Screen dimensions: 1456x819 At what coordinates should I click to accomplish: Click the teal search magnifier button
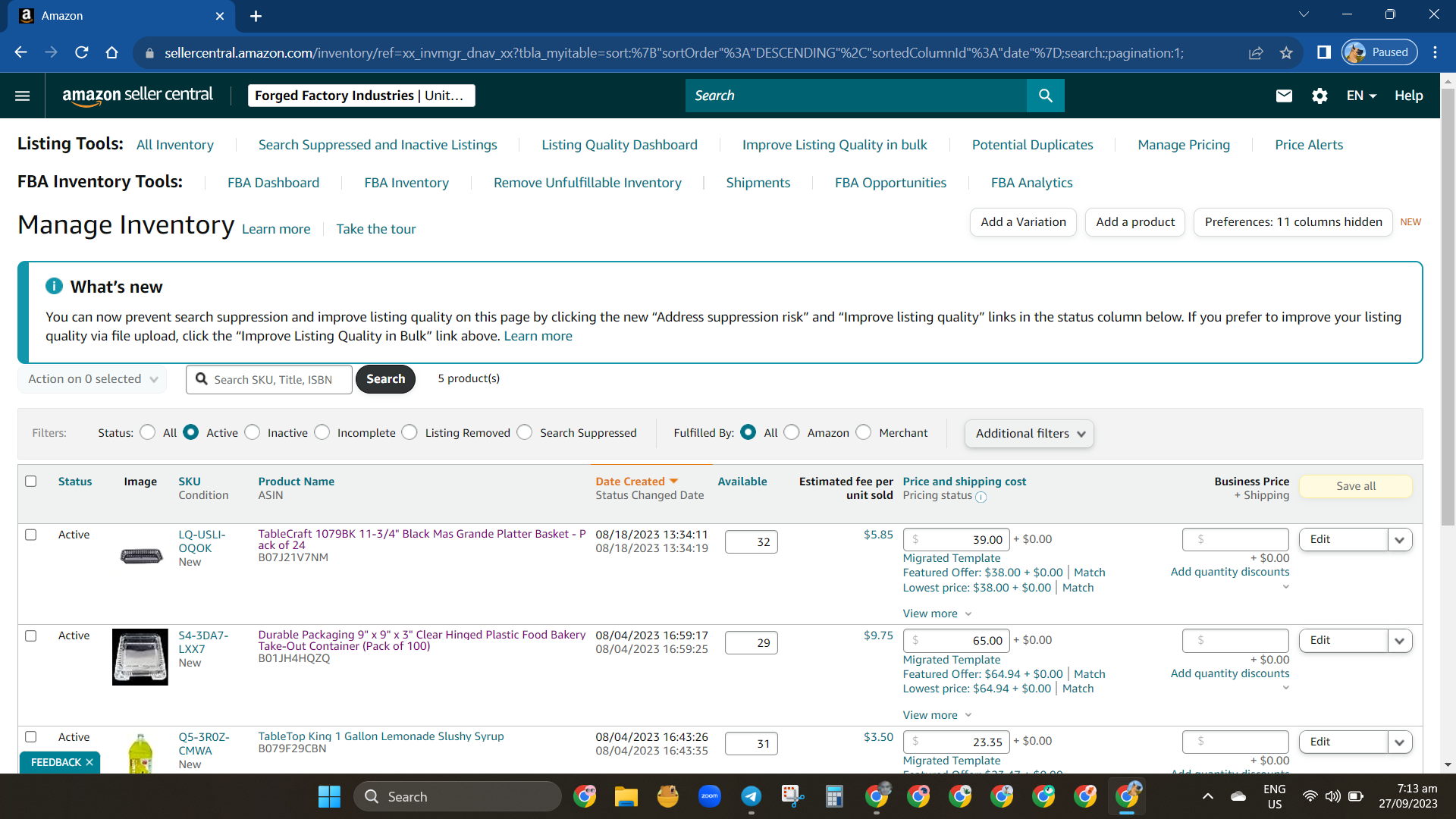coord(1045,96)
